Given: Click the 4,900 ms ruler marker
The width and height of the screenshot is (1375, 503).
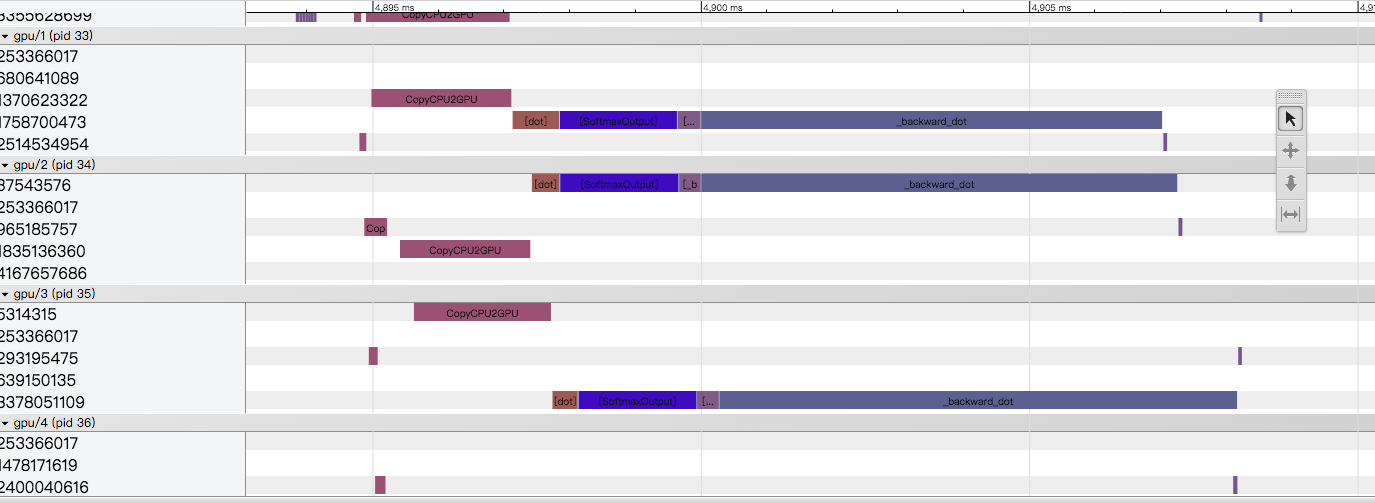Looking at the screenshot, I should point(723,7).
